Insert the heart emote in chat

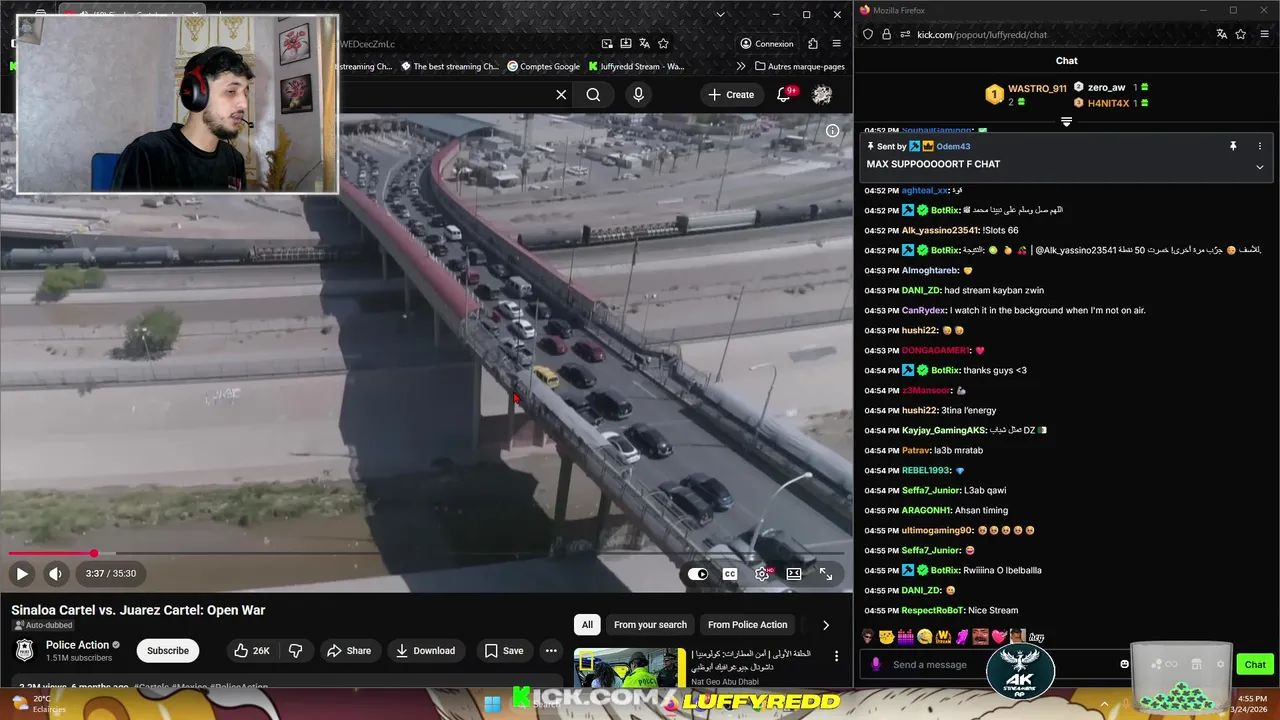(998, 637)
